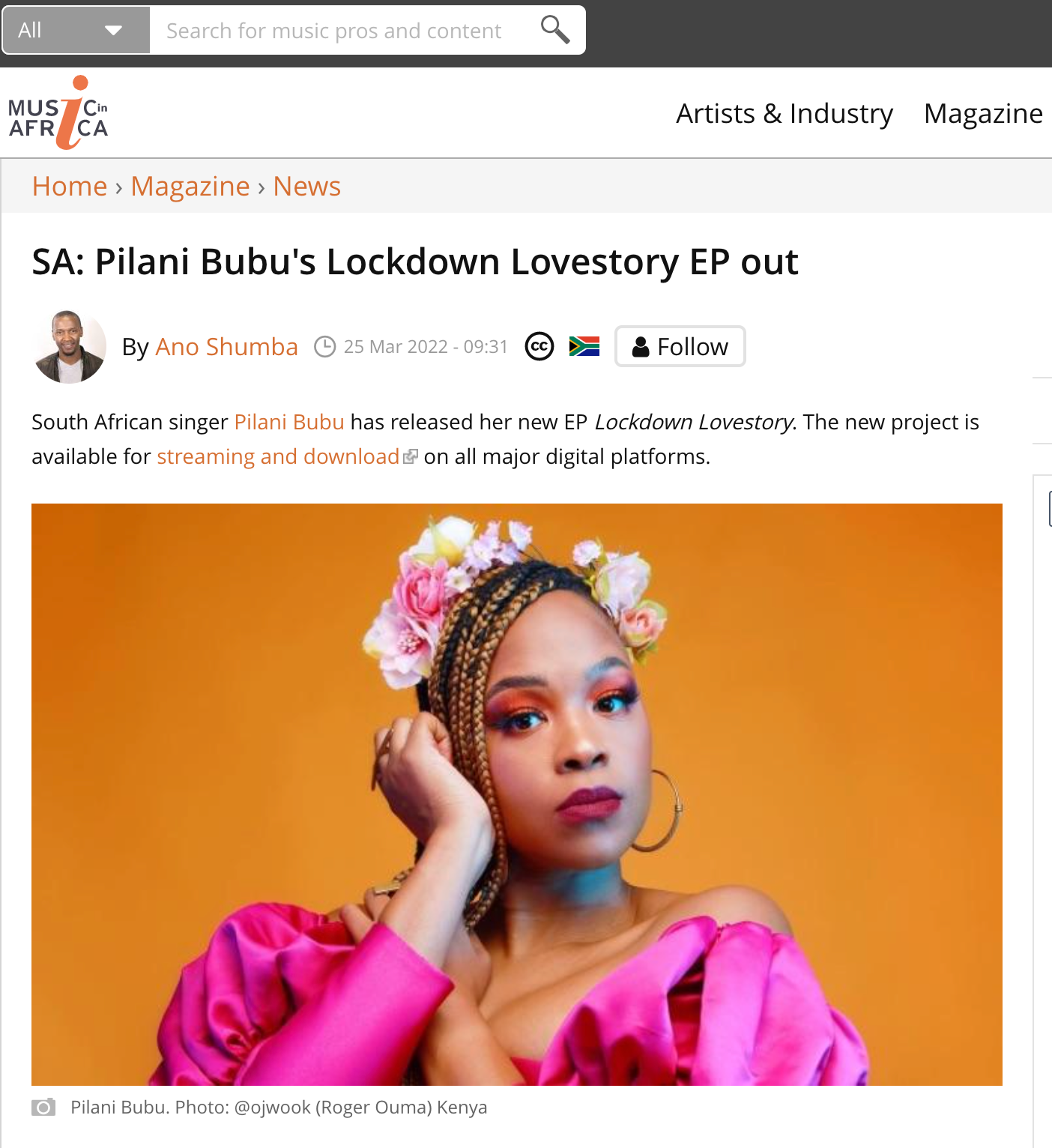
Task: Click the clock icon beside the date
Action: coord(324,347)
